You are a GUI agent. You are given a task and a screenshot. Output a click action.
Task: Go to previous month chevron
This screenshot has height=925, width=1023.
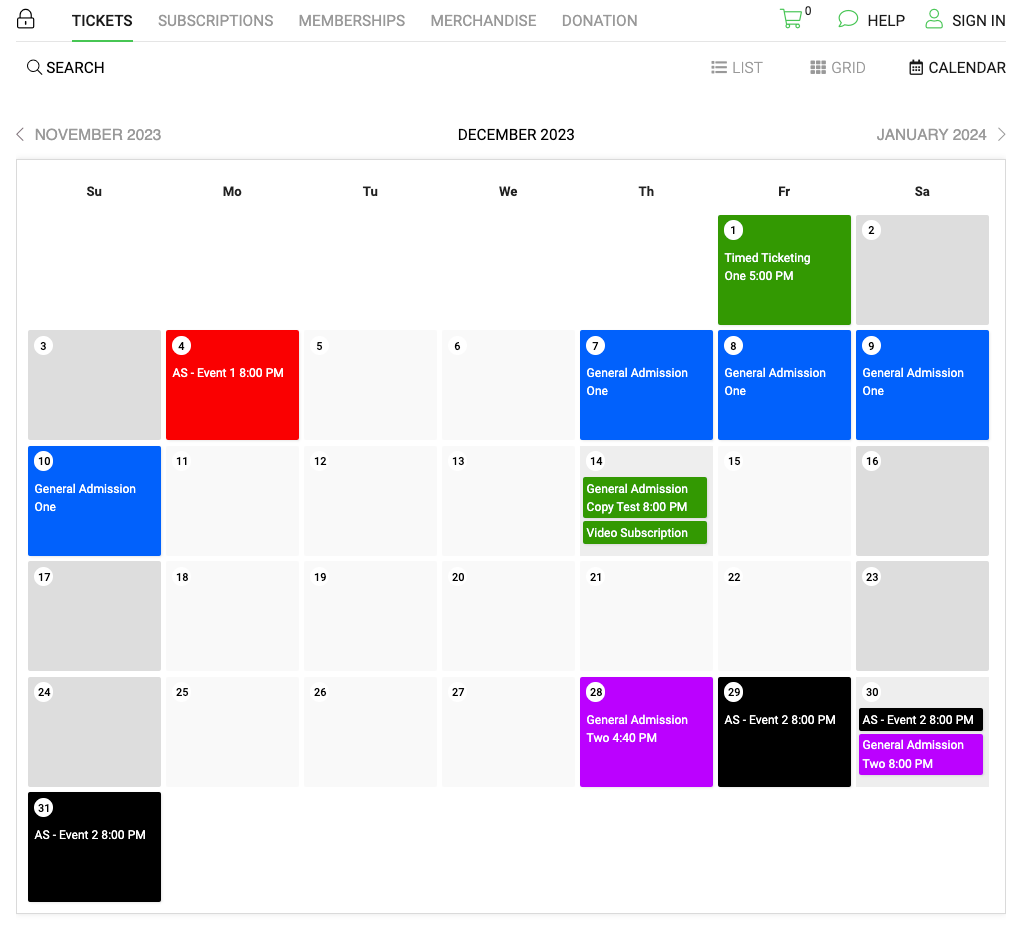(20, 134)
